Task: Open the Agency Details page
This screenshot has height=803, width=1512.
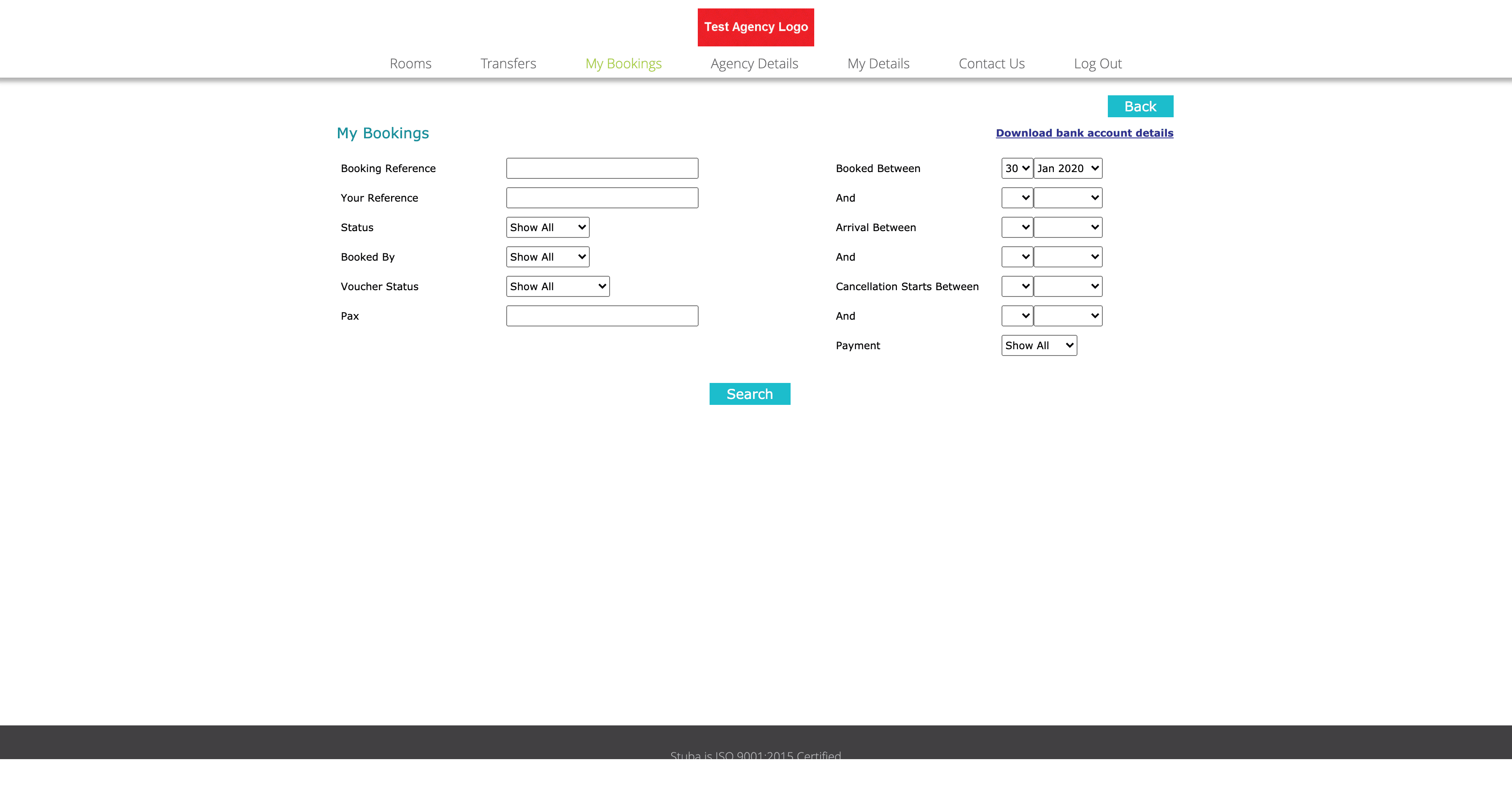Action: [x=753, y=63]
